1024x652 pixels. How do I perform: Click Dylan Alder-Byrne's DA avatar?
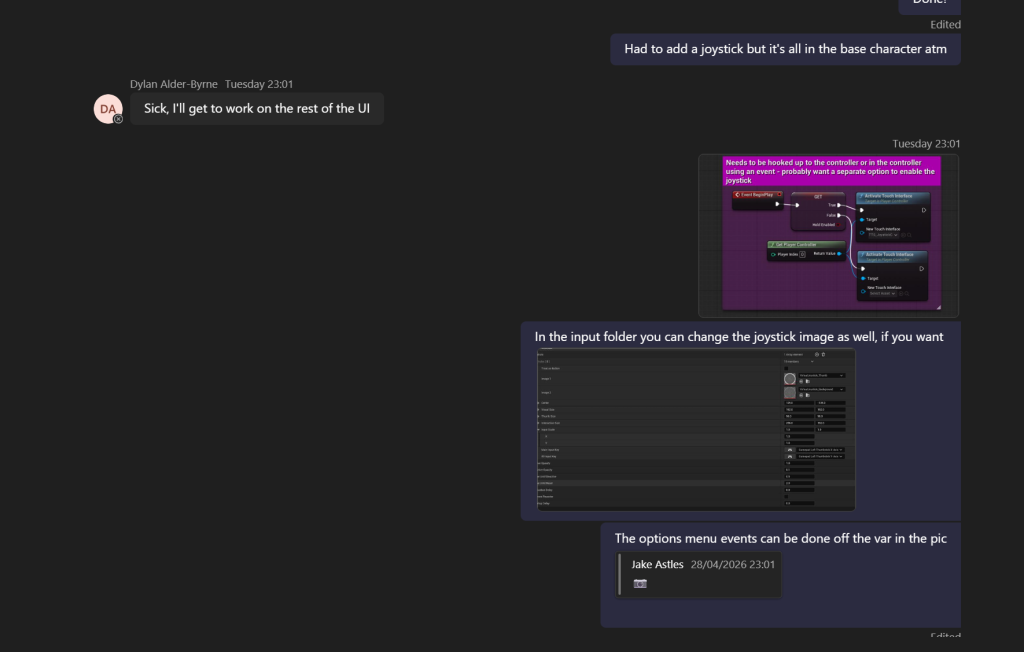108,109
